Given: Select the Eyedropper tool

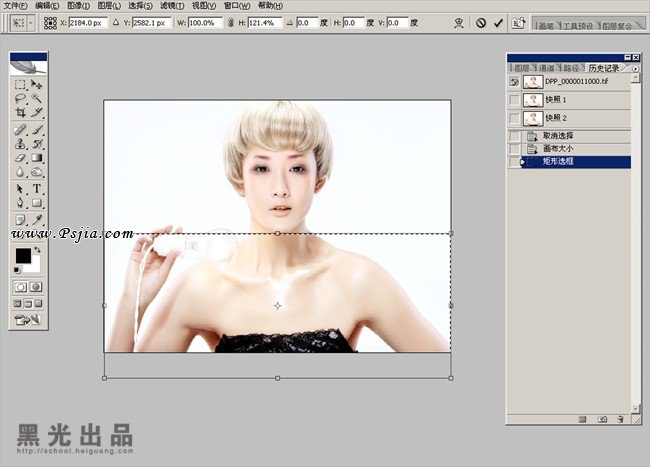Looking at the screenshot, I should 37,218.
